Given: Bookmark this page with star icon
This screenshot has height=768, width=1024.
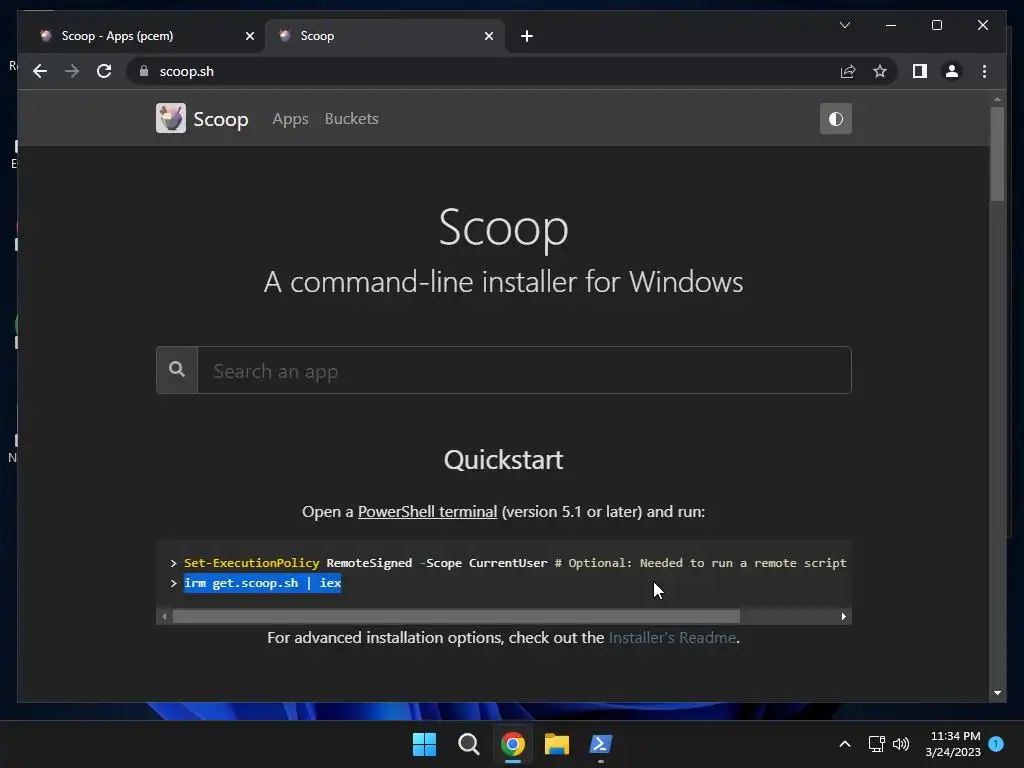Looking at the screenshot, I should [880, 71].
